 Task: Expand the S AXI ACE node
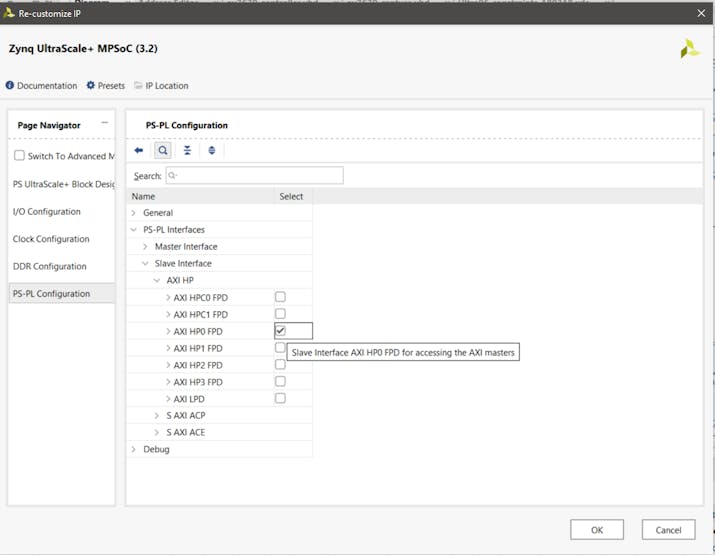pyautogui.click(x=157, y=432)
